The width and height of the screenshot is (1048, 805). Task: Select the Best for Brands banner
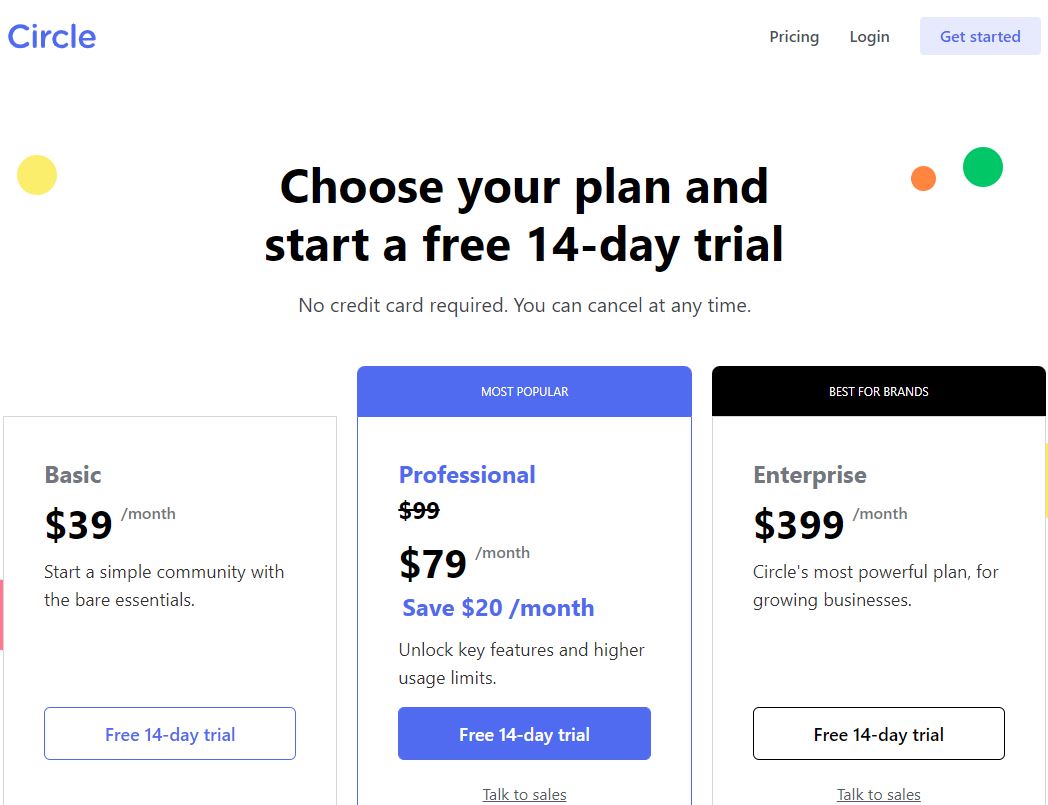pos(878,392)
